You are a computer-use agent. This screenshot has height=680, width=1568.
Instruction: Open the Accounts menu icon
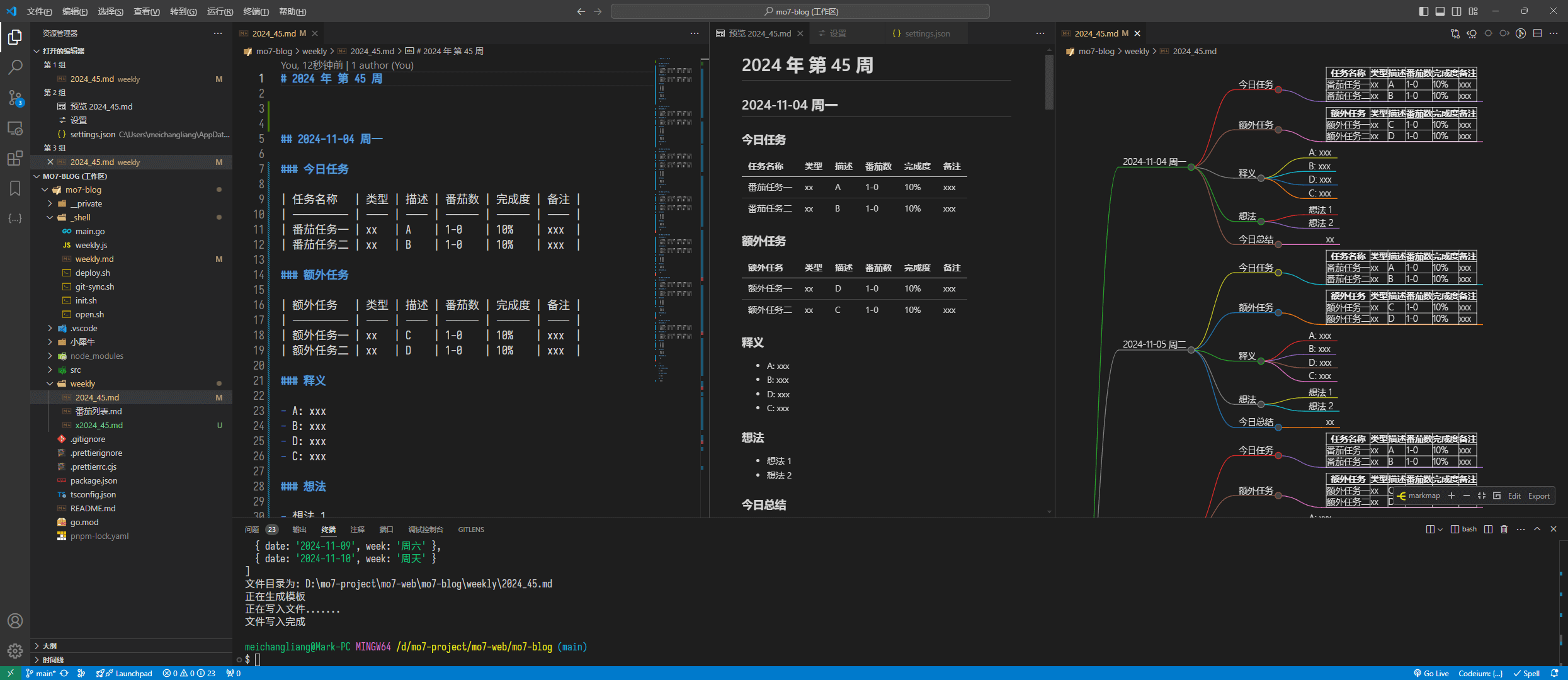[x=15, y=621]
